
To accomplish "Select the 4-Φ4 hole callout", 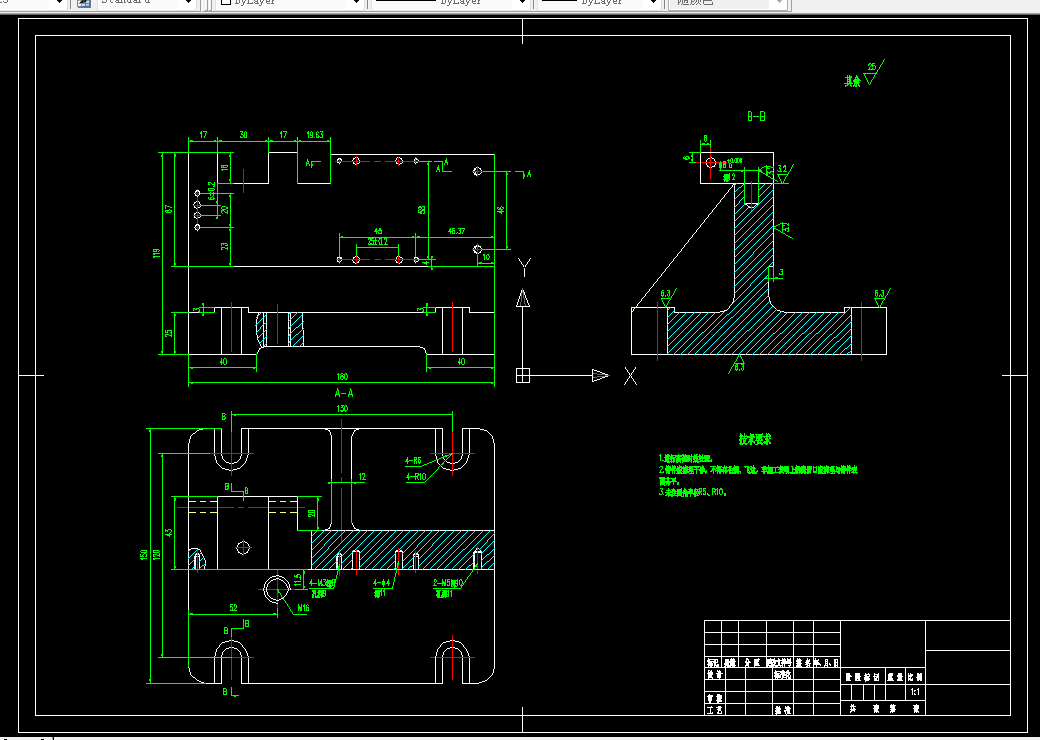I will click(x=381, y=583).
